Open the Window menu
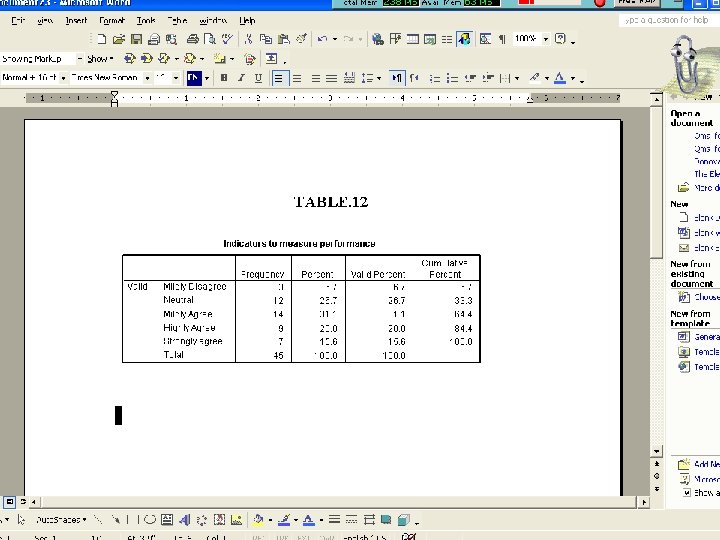Screen dimensions: 720x540 coord(213,20)
